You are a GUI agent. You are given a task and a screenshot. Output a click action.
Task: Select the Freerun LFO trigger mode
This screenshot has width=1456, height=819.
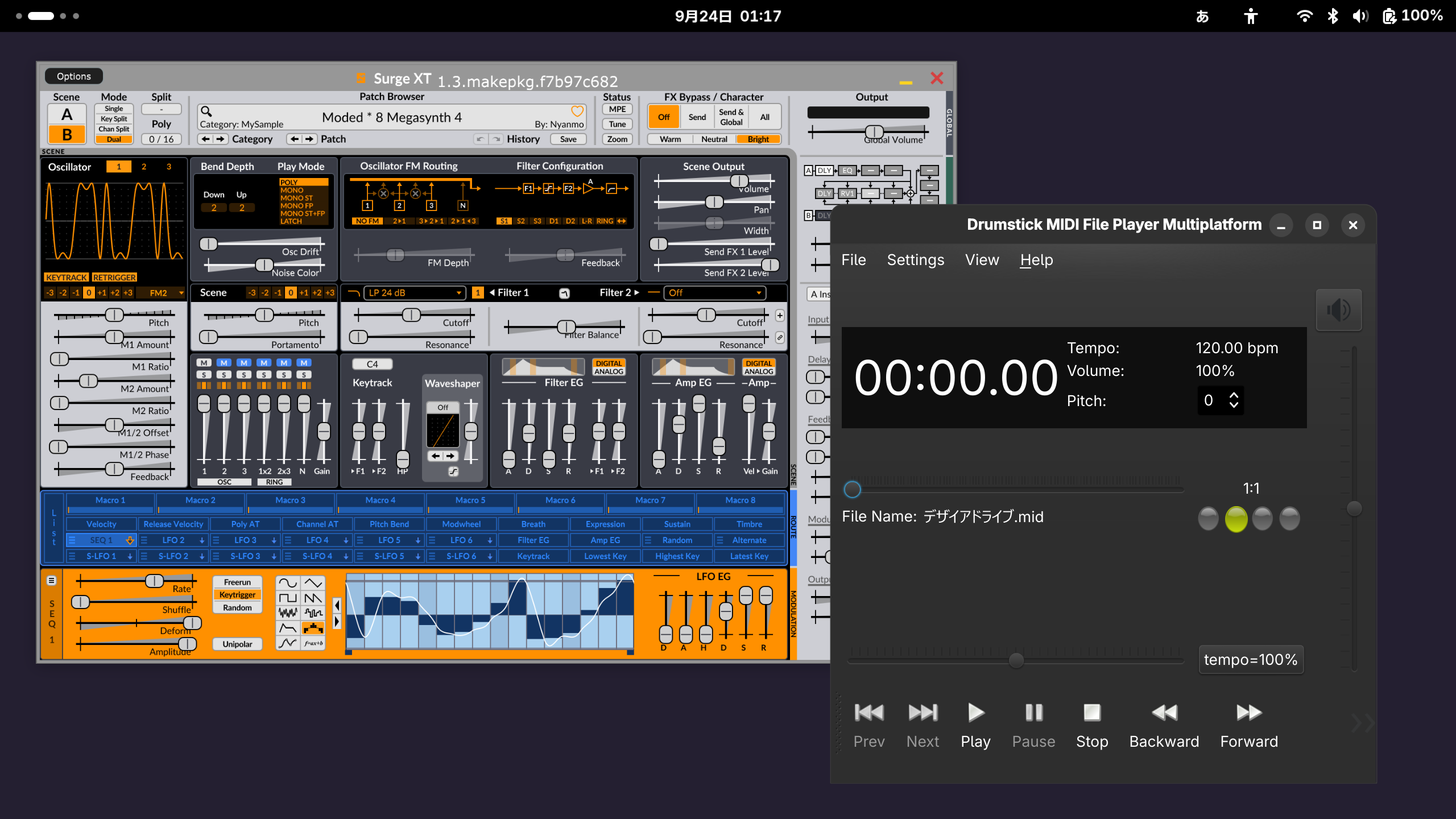237,582
